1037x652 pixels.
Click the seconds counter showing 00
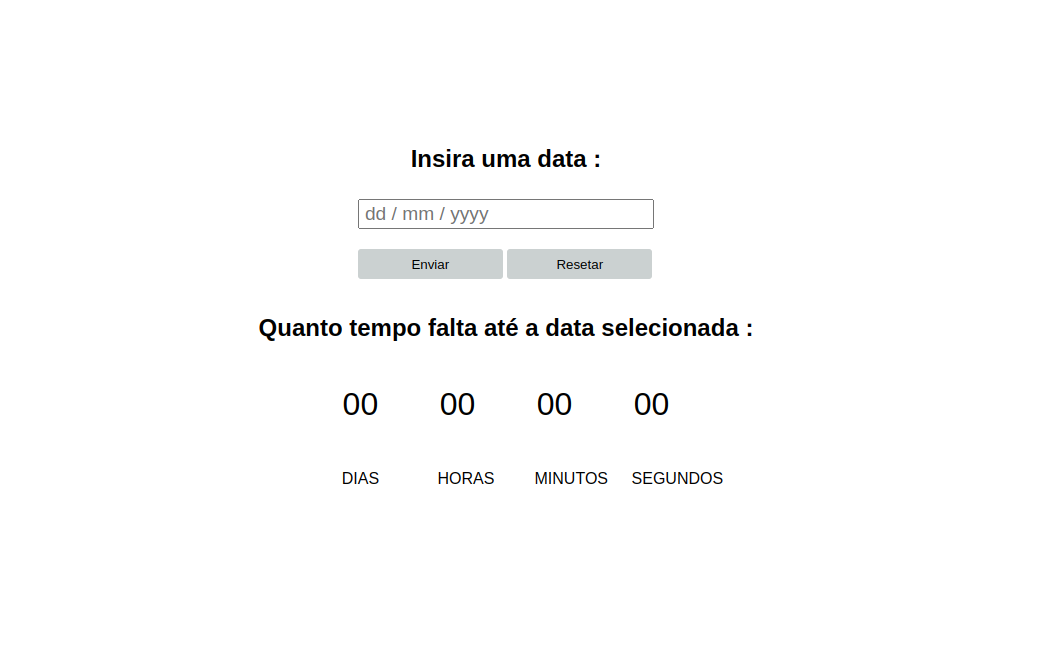(651, 405)
